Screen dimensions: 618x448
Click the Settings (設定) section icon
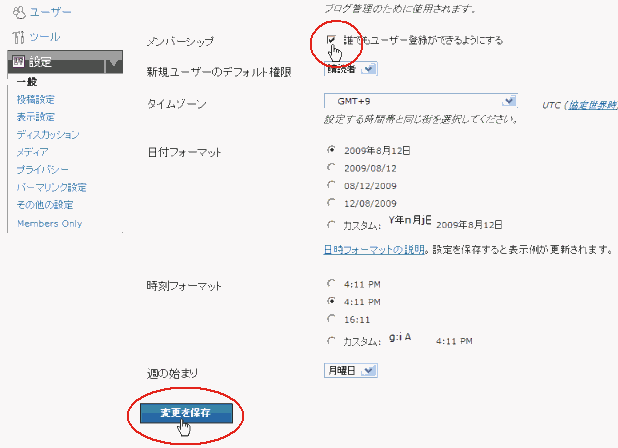tap(19, 61)
